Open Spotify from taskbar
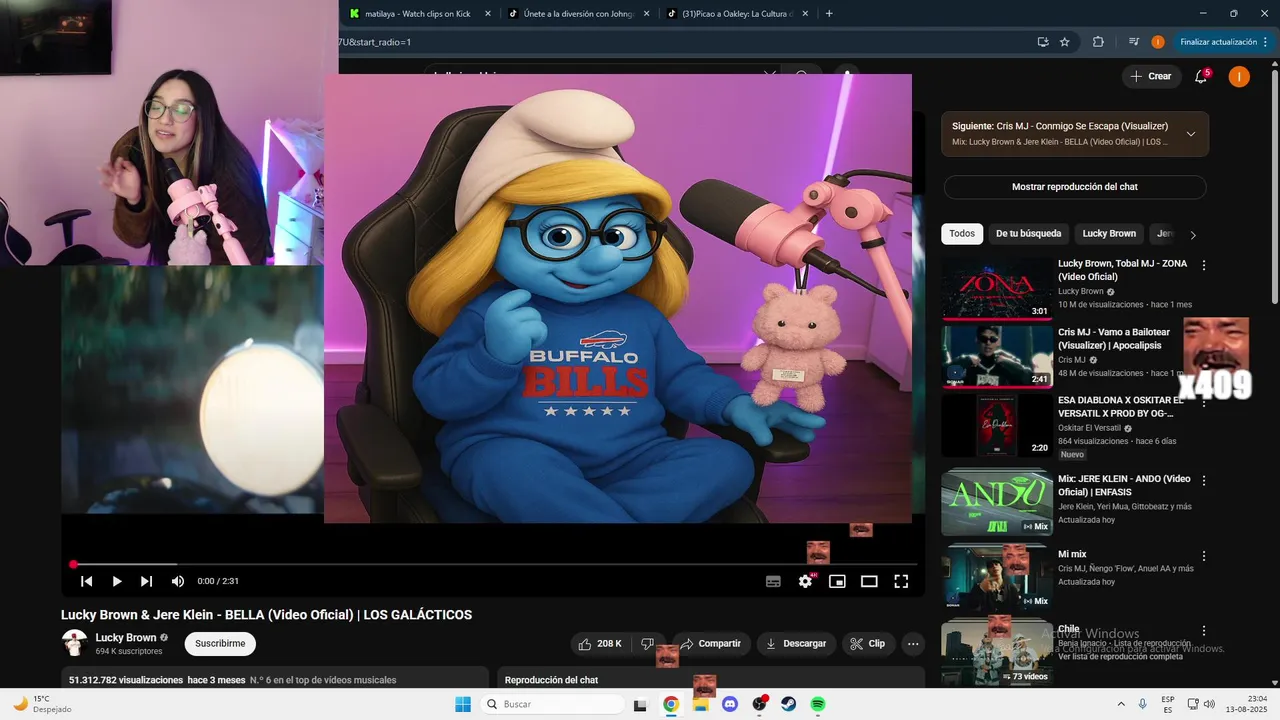This screenshot has width=1280, height=720. click(818, 704)
